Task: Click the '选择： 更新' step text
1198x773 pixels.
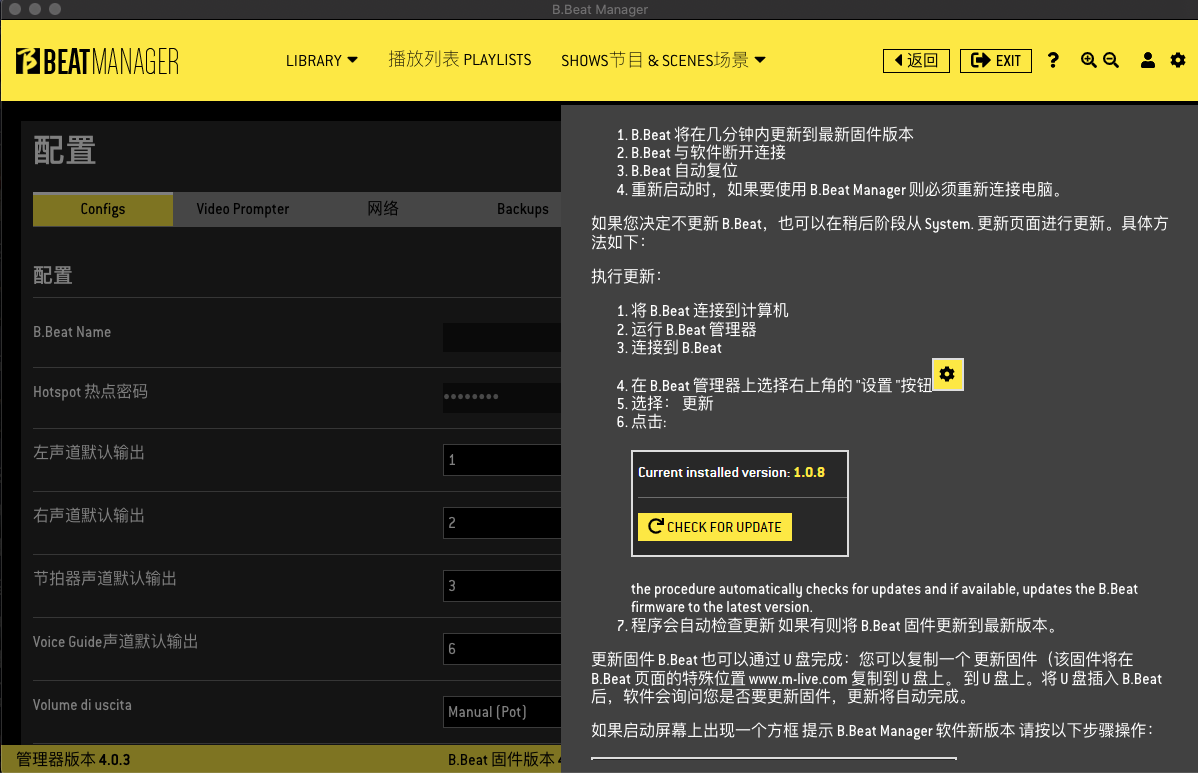Action: coord(672,403)
